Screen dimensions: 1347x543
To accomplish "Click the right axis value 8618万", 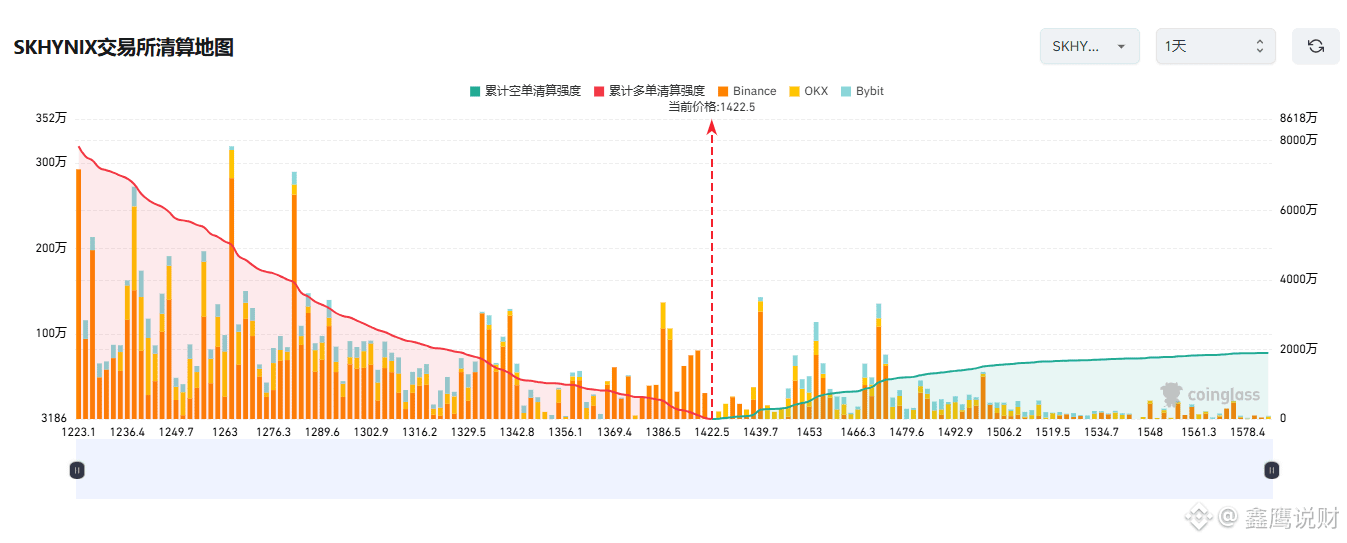I will tap(1299, 118).
